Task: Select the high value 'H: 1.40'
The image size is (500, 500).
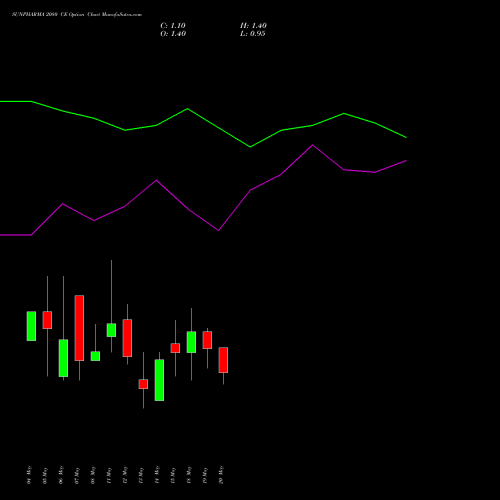Action: (253, 26)
